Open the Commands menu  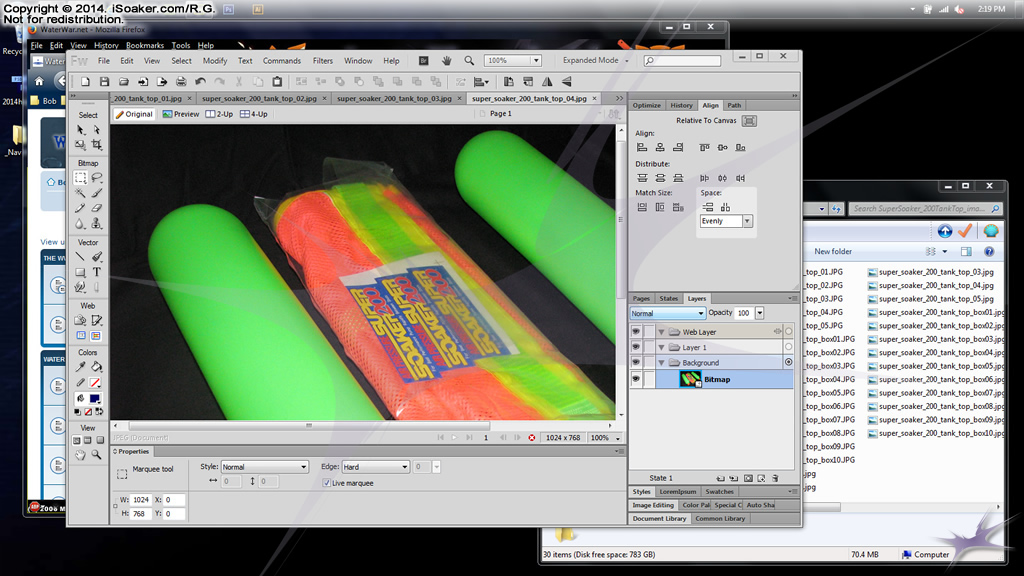coord(282,61)
